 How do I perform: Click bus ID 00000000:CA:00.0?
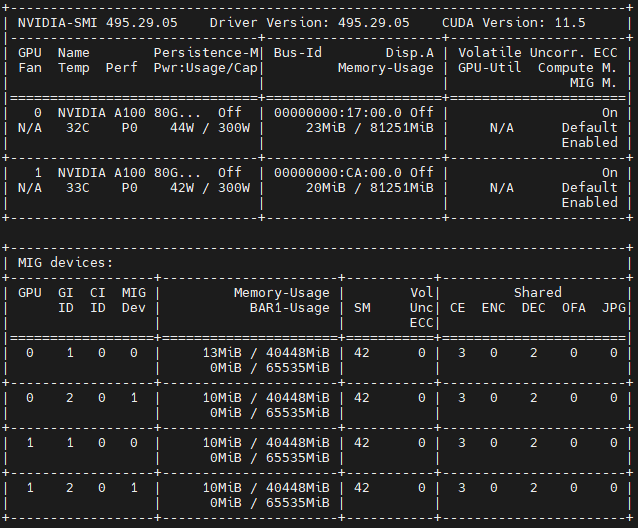click(338, 173)
